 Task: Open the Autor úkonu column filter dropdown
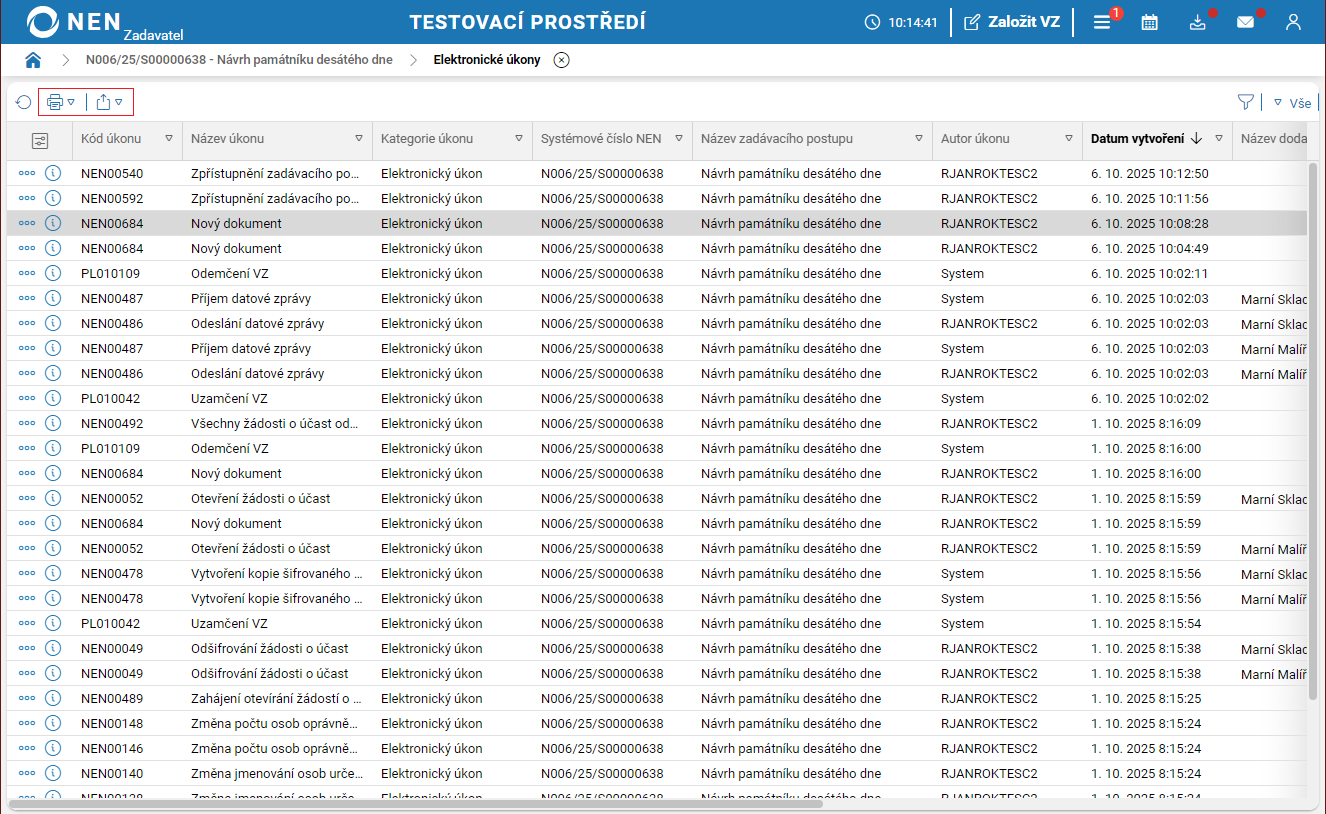[x=1069, y=139]
